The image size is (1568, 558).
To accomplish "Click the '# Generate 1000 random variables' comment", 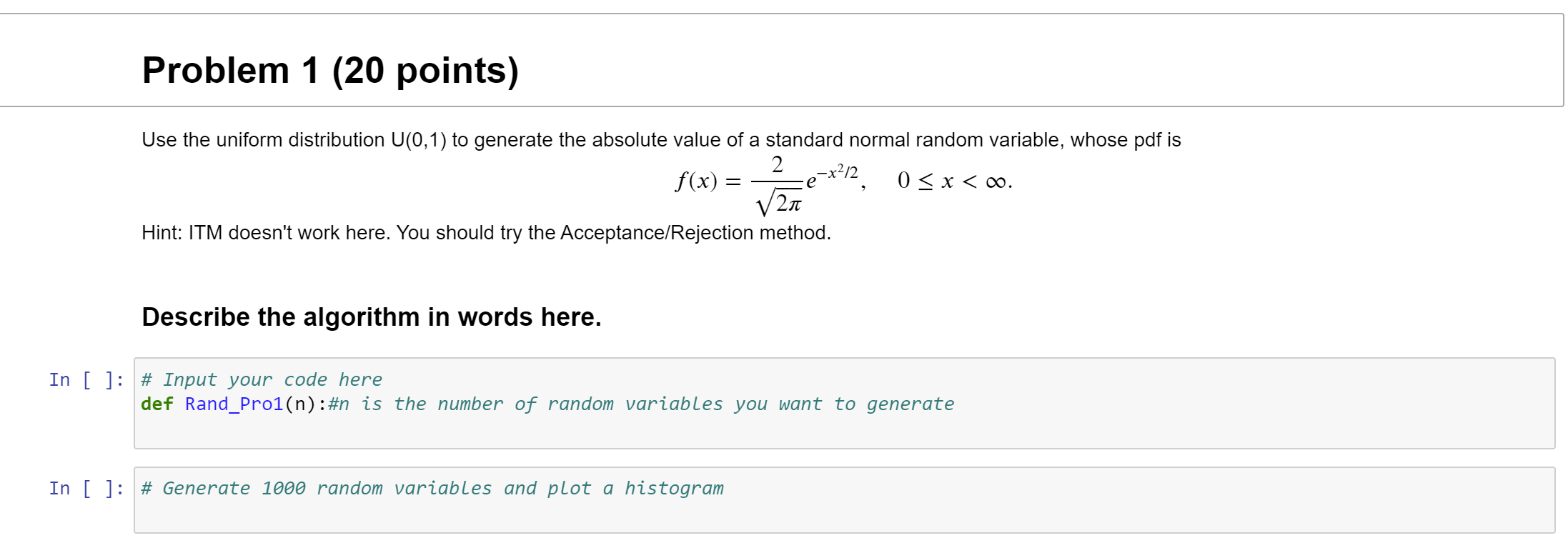I will (432, 488).
